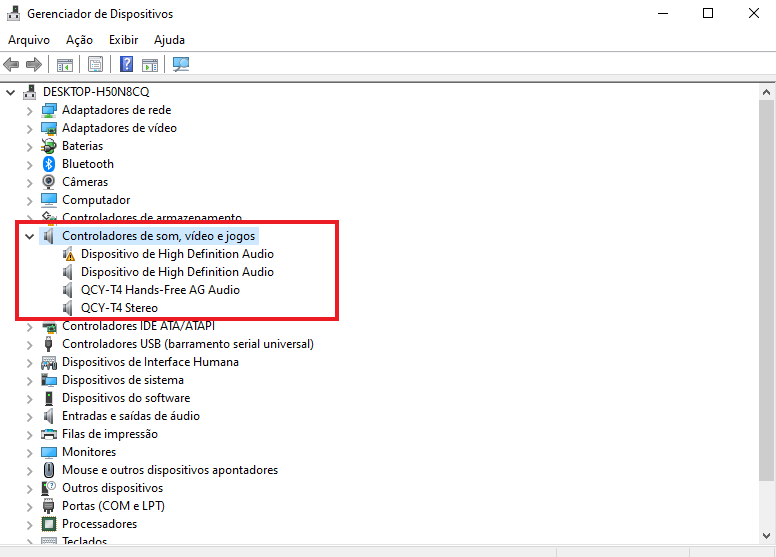Open the Ação menu
776x557 pixels.
(80, 40)
